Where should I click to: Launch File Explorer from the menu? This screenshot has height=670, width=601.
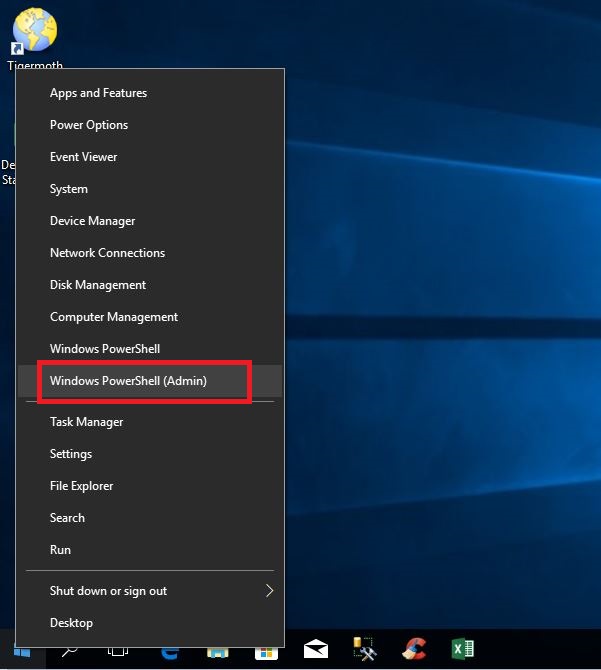[150, 486]
